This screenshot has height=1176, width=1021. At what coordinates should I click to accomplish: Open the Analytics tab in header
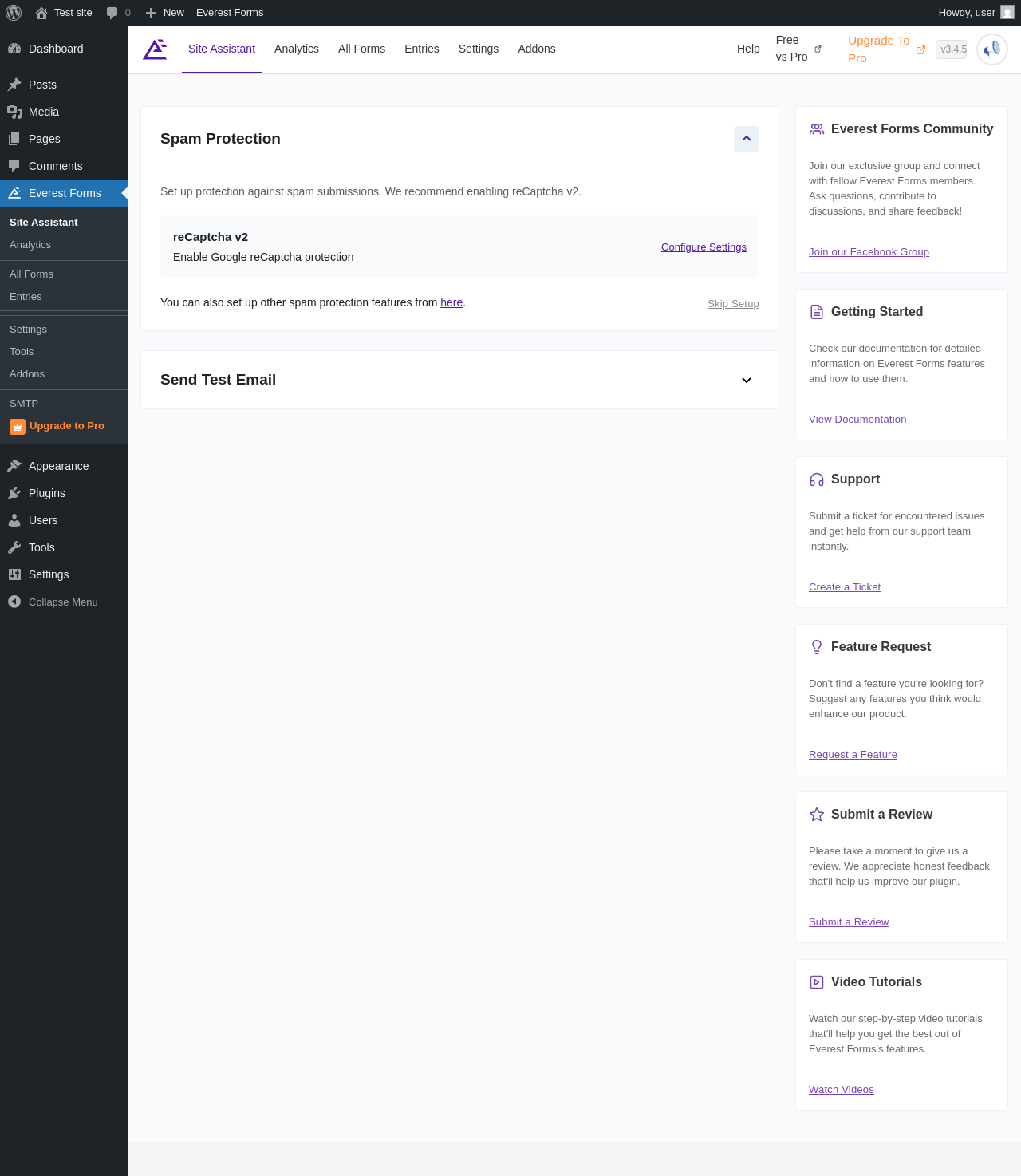tap(297, 49)
